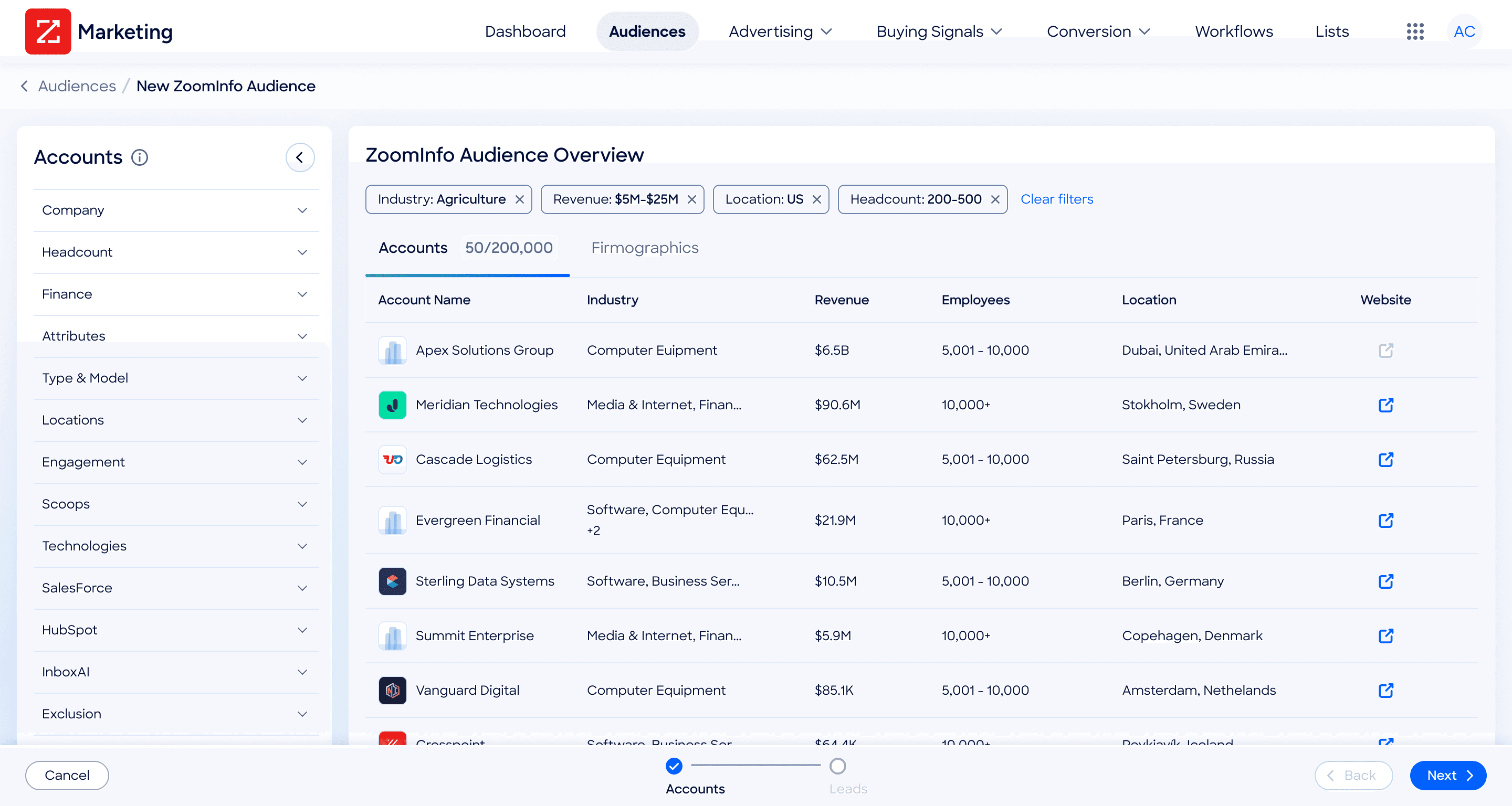Screen dimensions: 1512x806
Task: Click the Meridian Technologies logo
Action: (x=393, y=405)
